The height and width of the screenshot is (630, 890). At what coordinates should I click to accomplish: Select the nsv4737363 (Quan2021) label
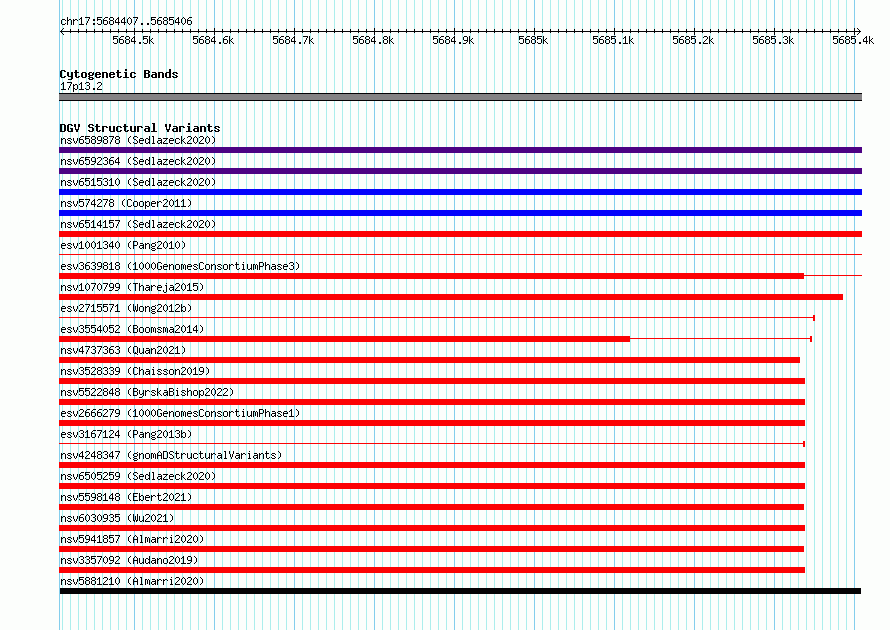pyautogui.click(x=123, y=350)
